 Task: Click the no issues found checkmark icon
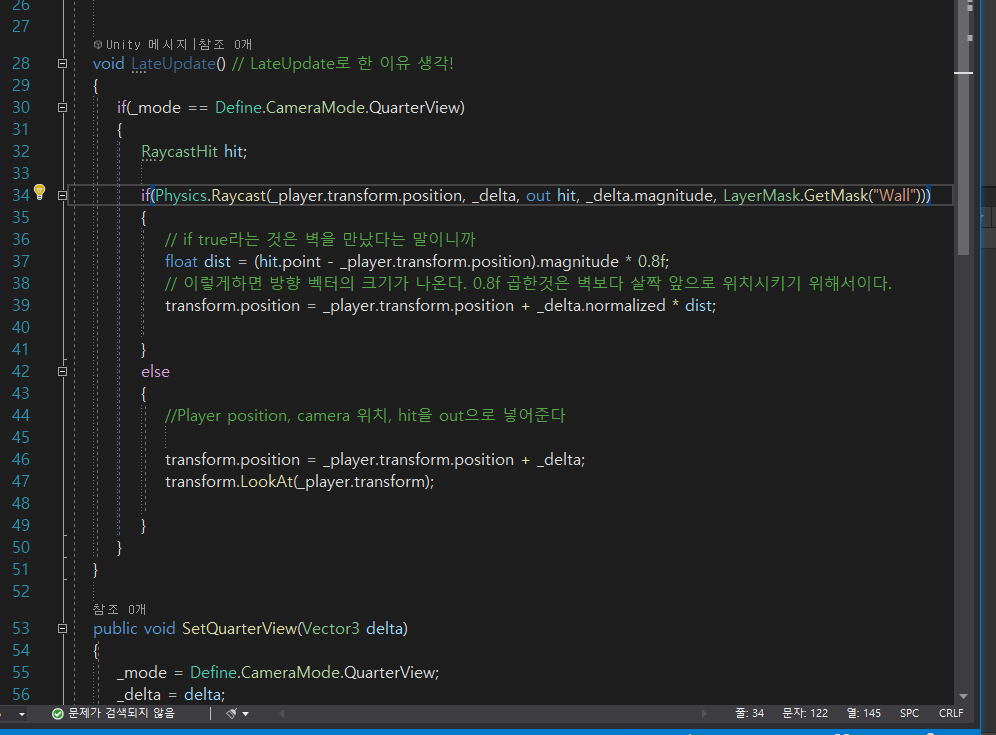point(57,713)
